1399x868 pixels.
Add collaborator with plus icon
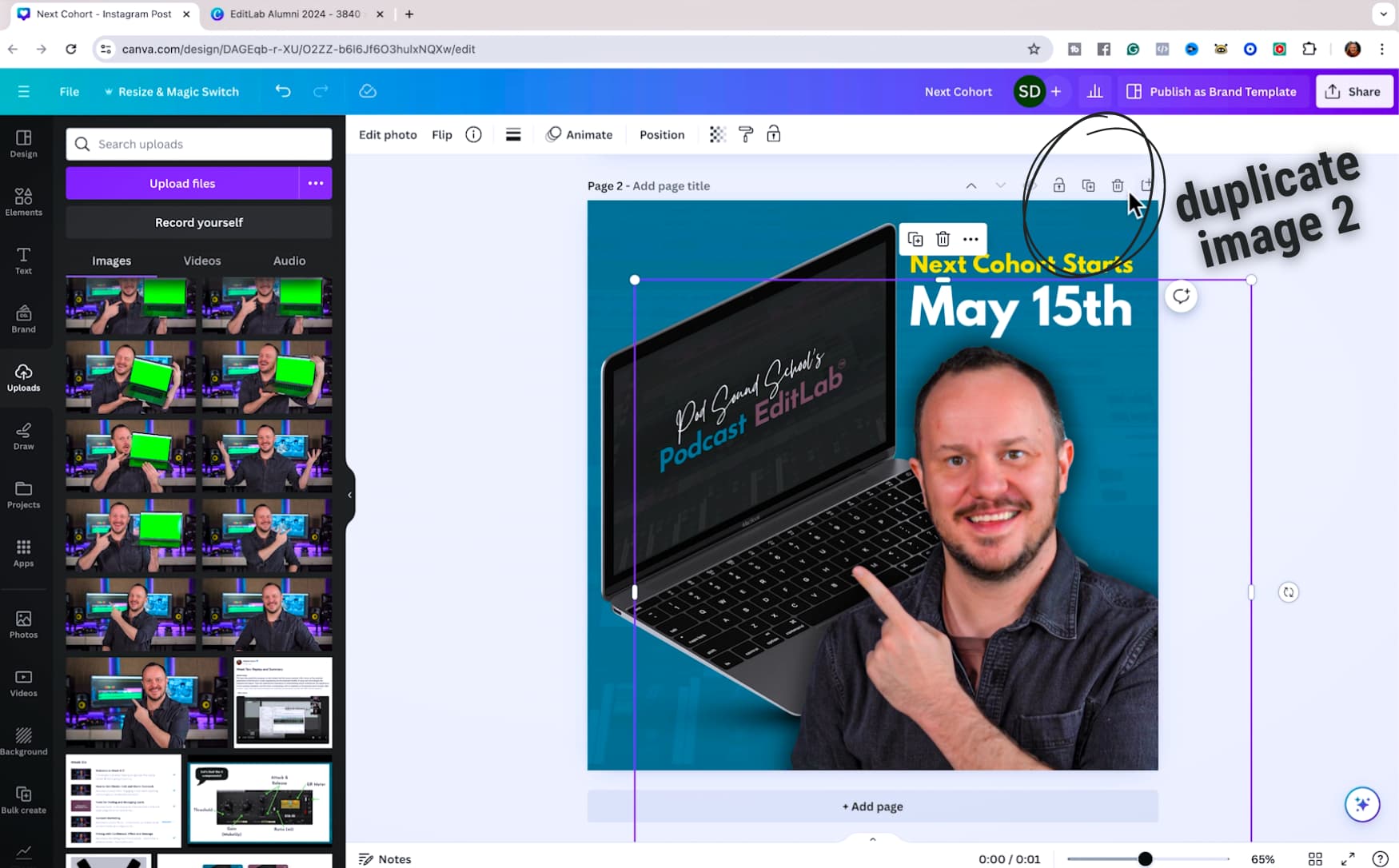pos(1056,91)
